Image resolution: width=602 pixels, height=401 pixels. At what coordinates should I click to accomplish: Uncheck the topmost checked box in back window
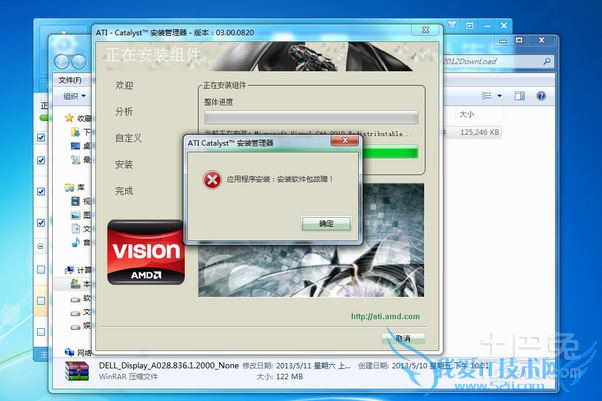pos(41,137)
